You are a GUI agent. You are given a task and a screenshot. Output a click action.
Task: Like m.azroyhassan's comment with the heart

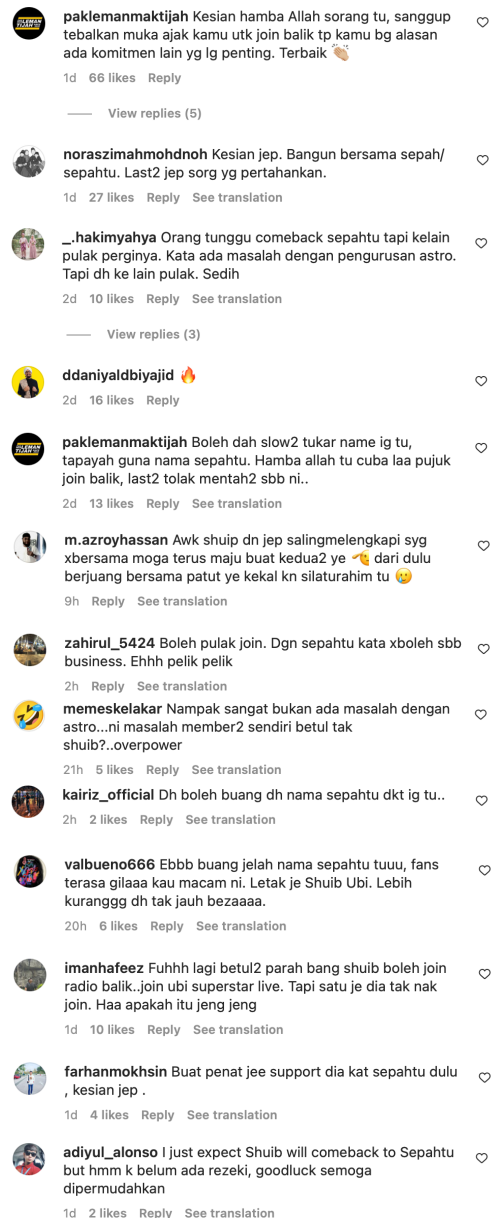click(x=482, y=546)
